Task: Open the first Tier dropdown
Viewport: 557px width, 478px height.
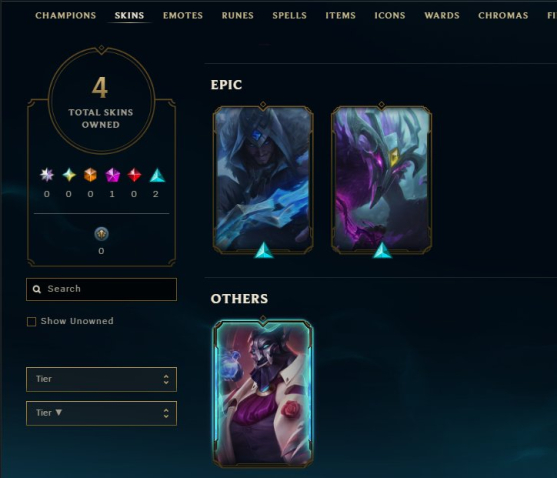Action: [x=101, y=379]
